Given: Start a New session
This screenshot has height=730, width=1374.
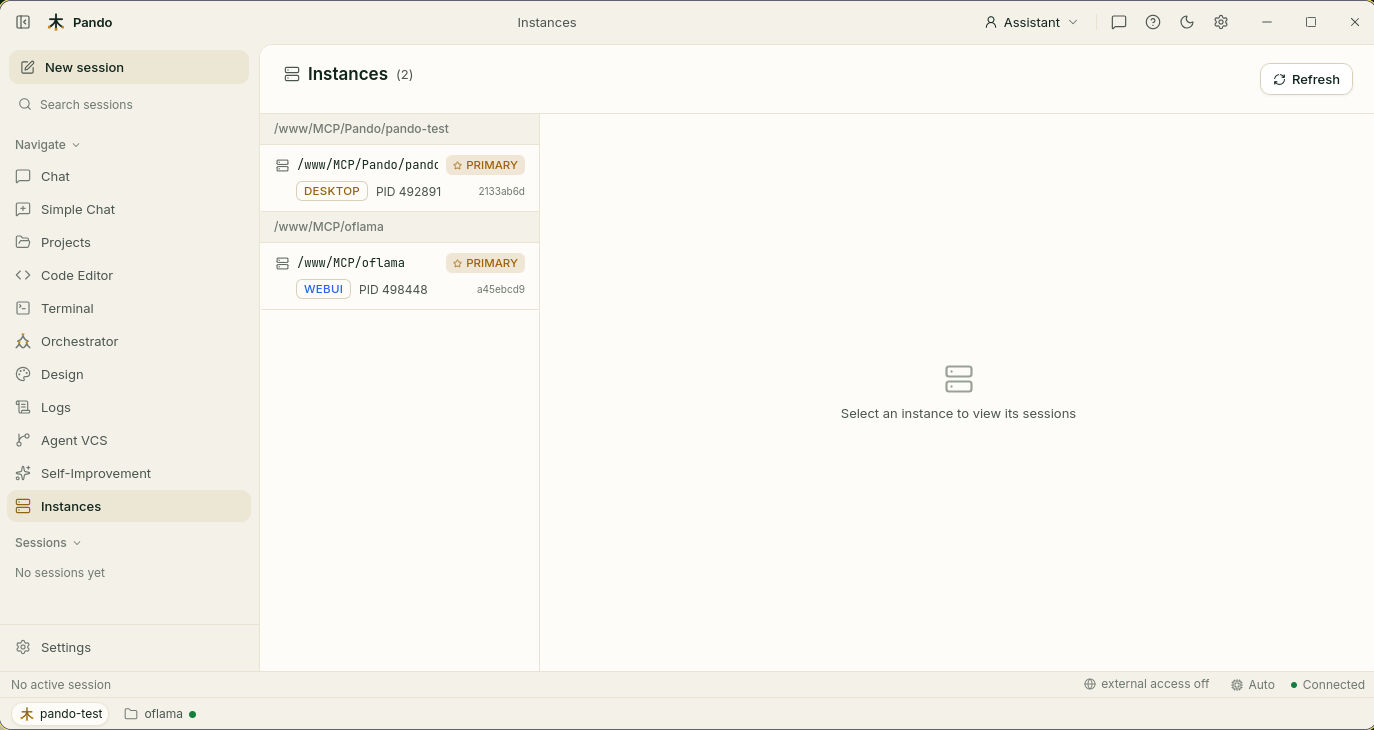Looking at the screenshot, I should coord(129,67).
